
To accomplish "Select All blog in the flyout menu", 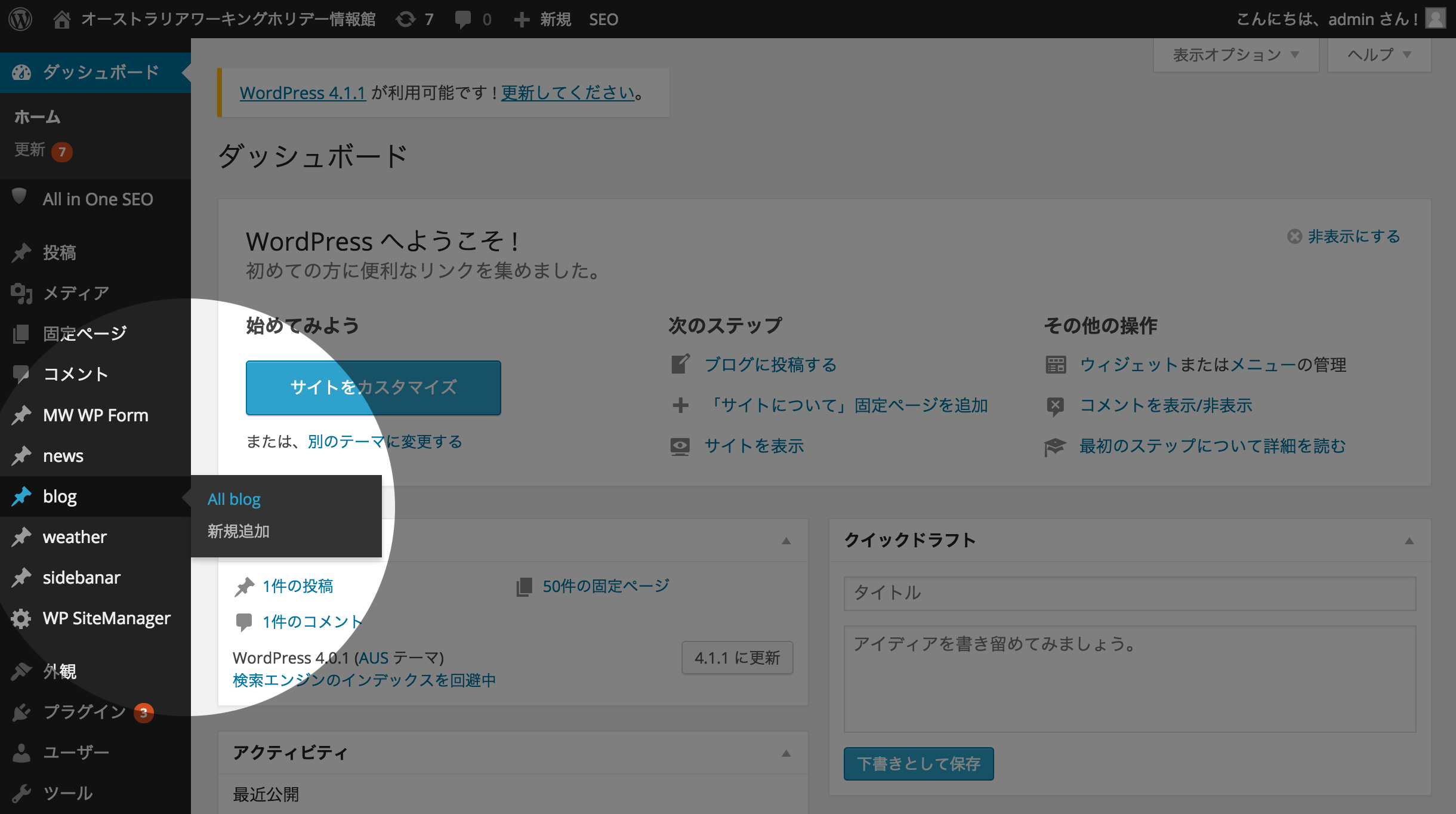I will 234,499.
